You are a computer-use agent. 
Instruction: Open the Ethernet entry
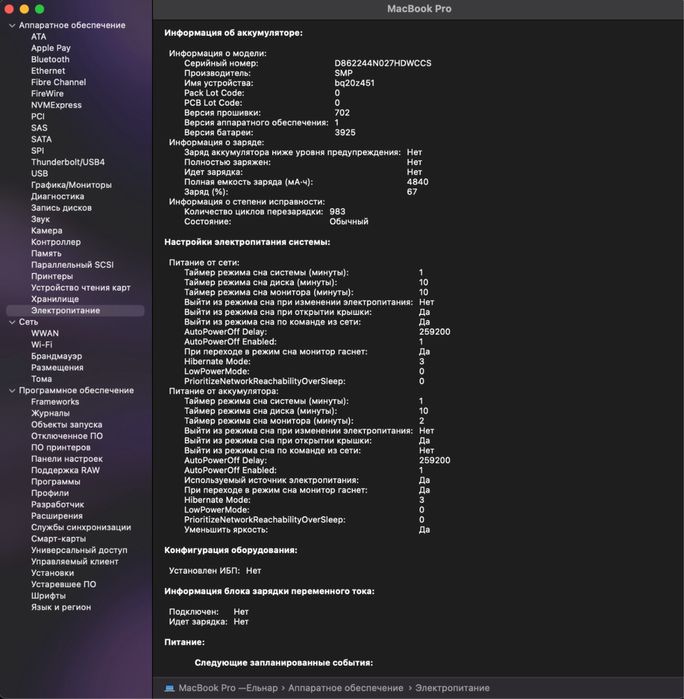pos(48,71)
